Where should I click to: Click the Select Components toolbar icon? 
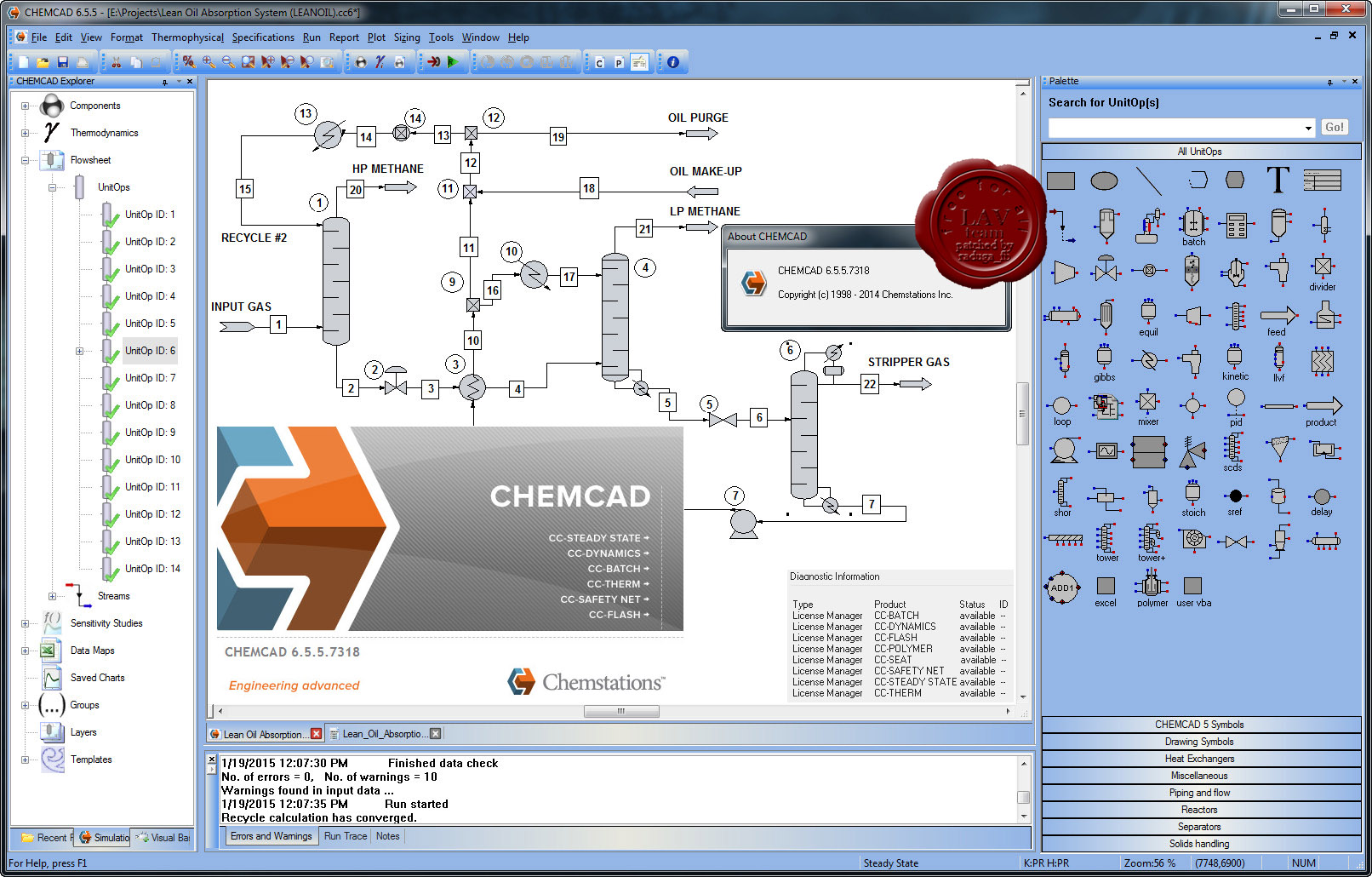pos(361,62)
